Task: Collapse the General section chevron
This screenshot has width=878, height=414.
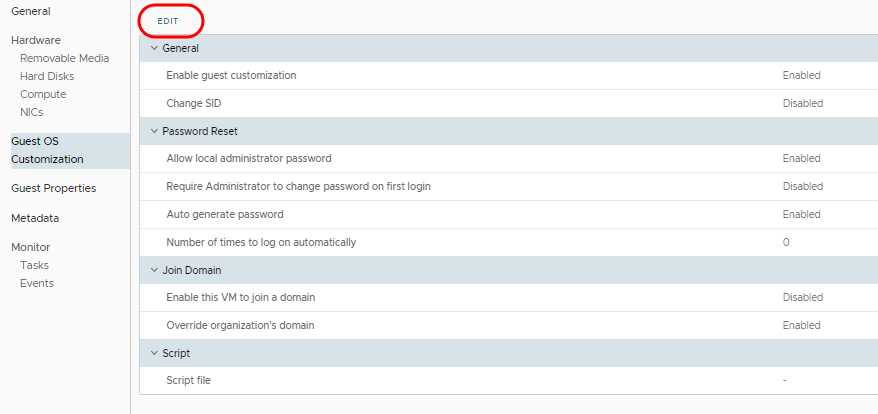Action: [154, 48]
